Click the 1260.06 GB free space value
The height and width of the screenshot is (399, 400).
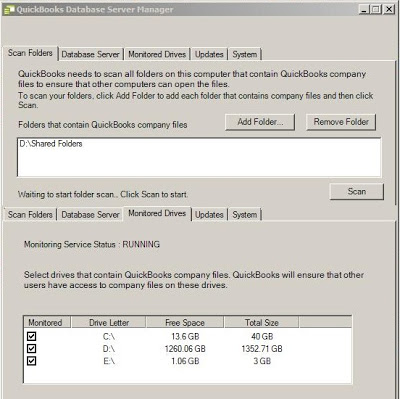coord(185,349)
